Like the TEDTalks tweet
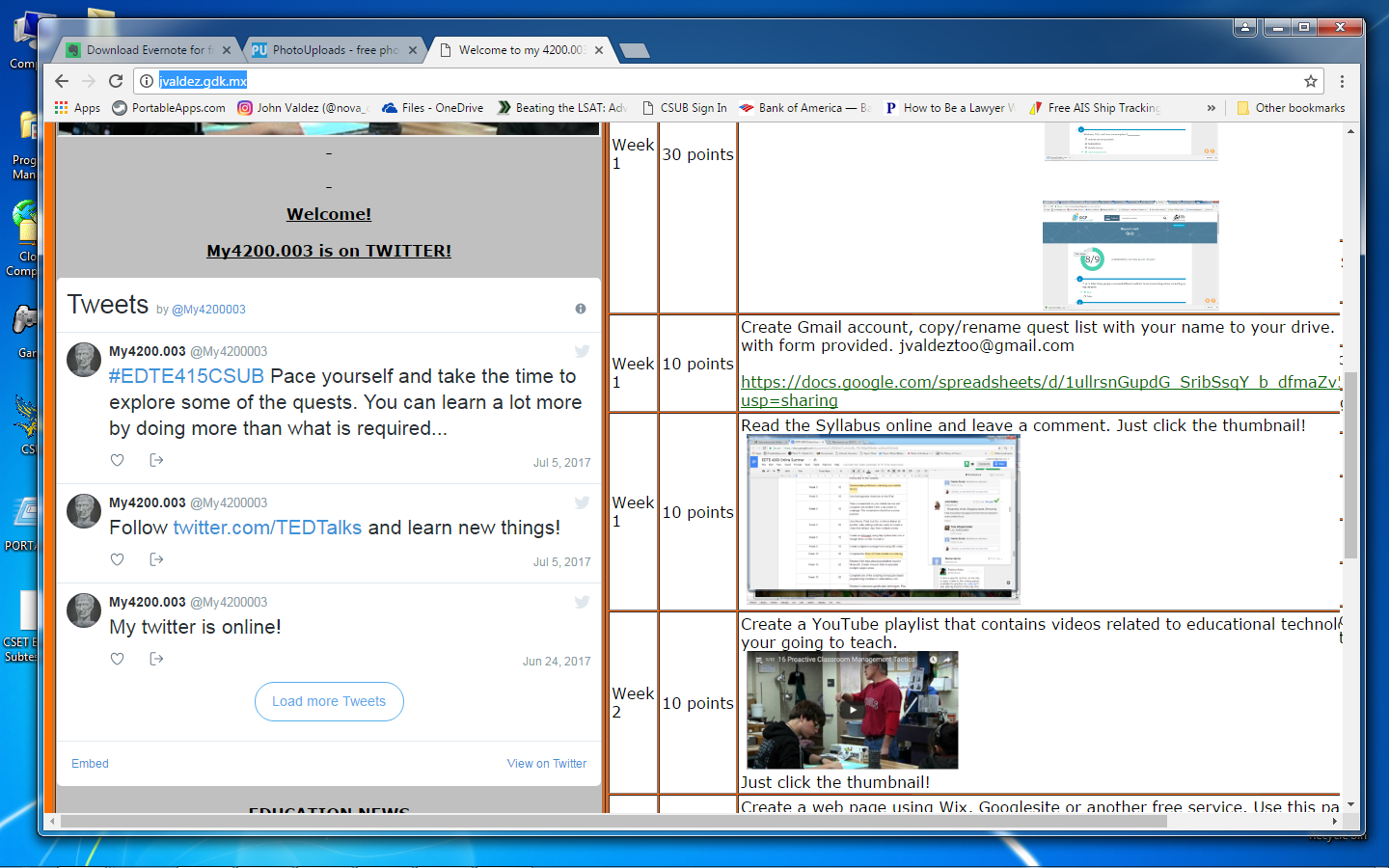The image size is (1389, 868). coord(117,559)
